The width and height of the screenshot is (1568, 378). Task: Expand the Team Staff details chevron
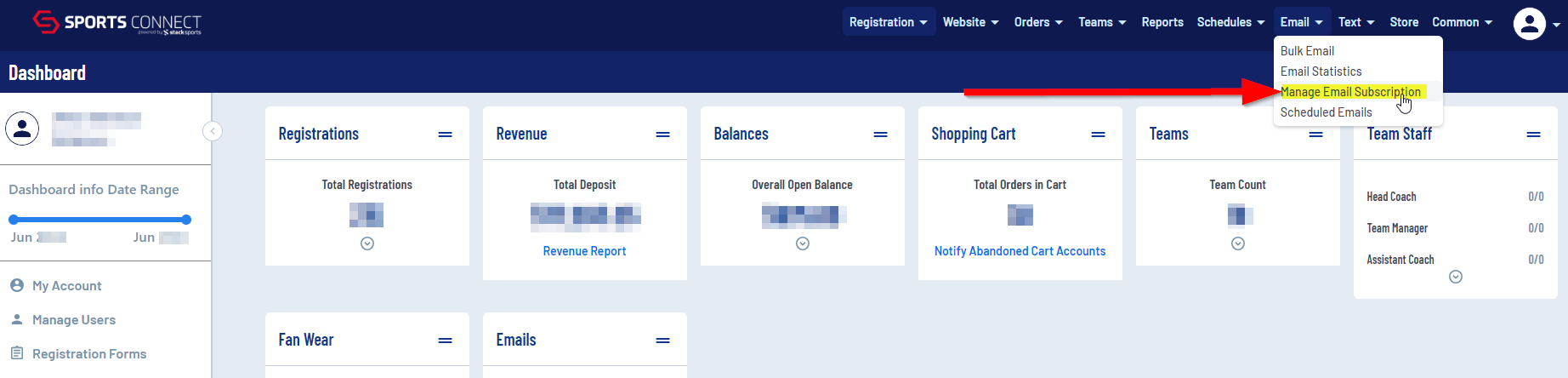coord(1455,277)
